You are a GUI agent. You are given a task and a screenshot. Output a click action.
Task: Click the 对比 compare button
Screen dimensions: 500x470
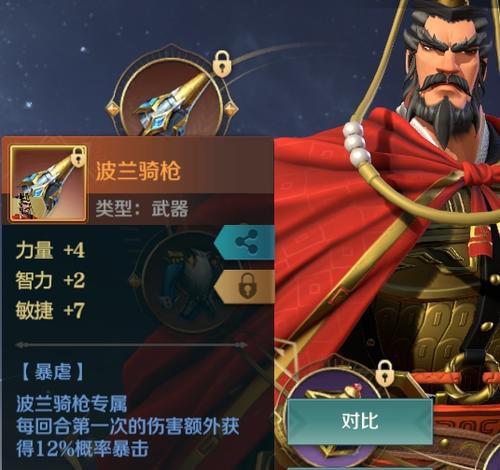point(360,421)
